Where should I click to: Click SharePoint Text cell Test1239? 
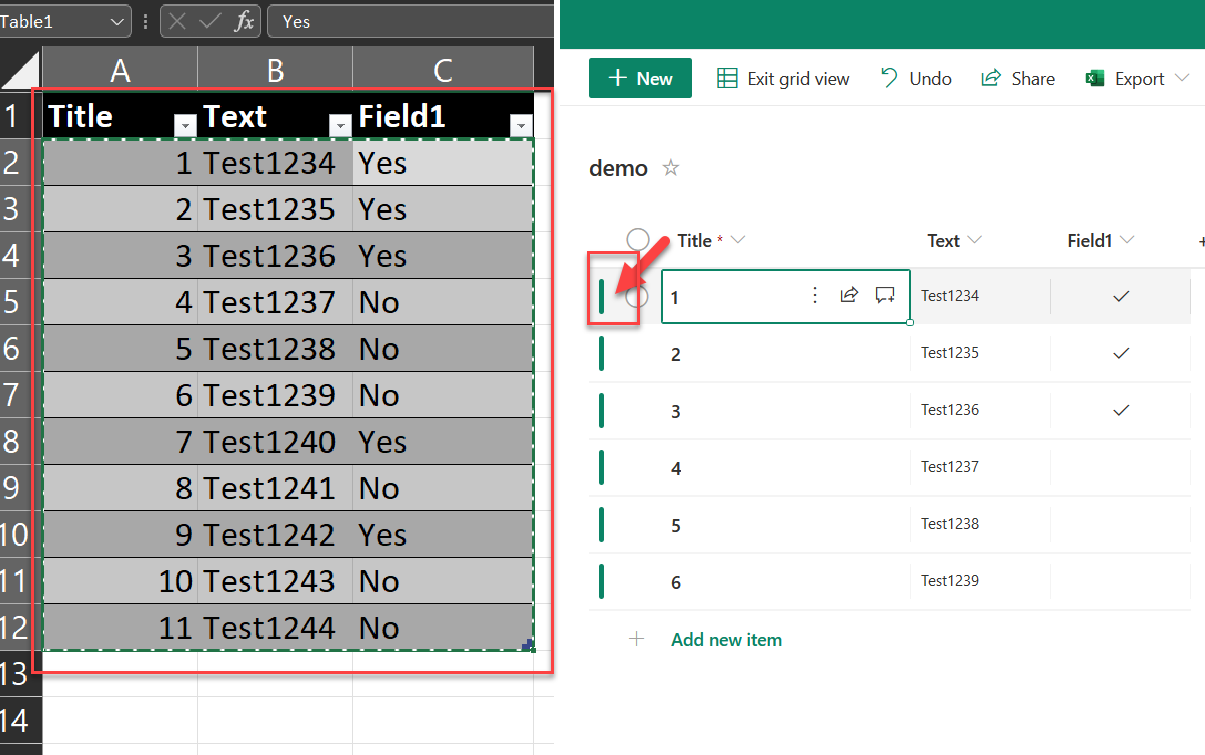coord(980,581)
